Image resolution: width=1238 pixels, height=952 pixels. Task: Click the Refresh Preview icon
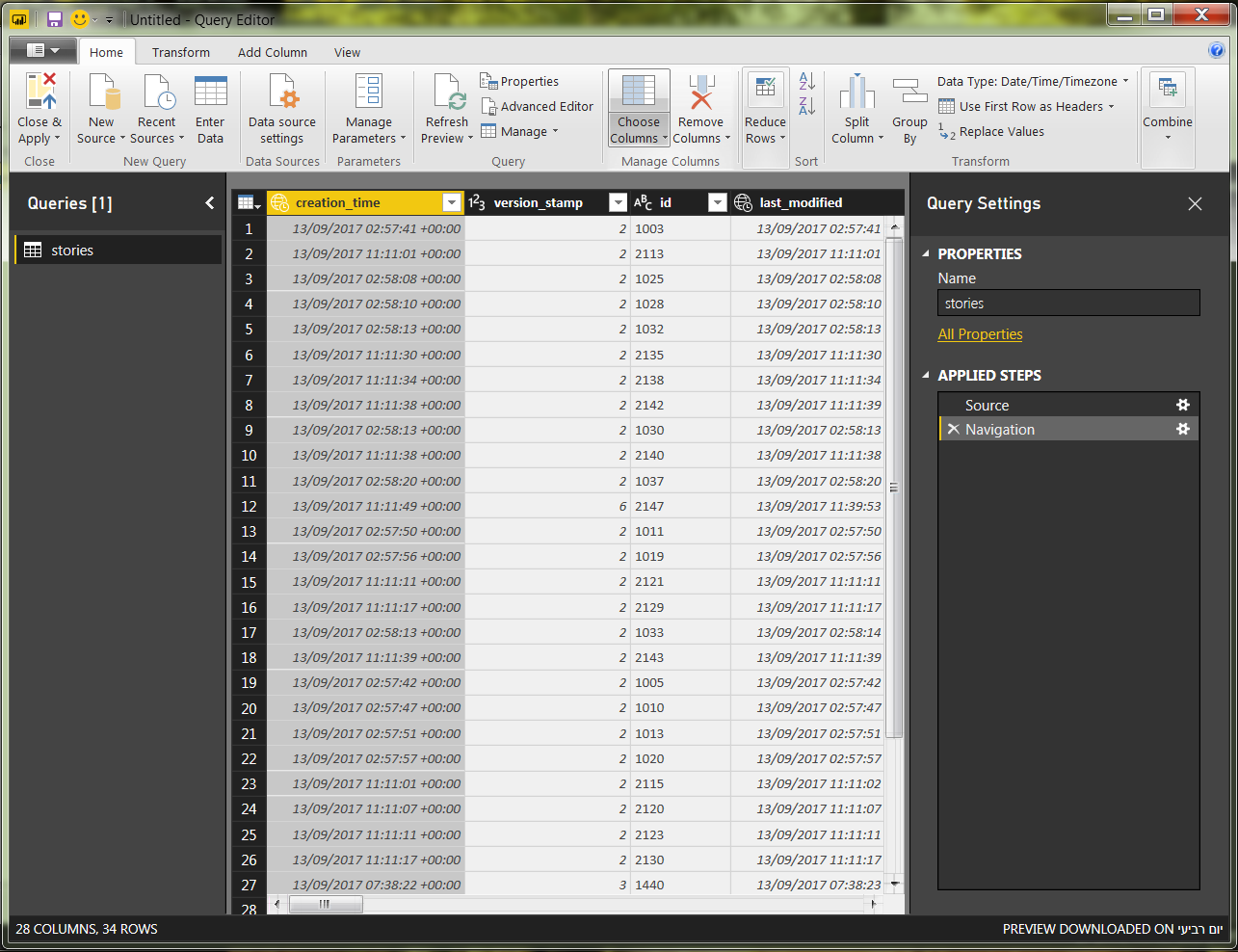pyautogui.click(x=447, y=93)
